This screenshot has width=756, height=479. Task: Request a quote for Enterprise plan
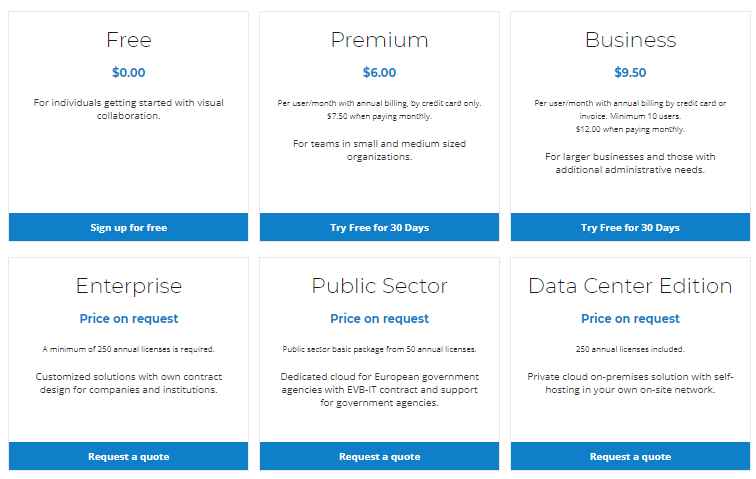point(128,456)
